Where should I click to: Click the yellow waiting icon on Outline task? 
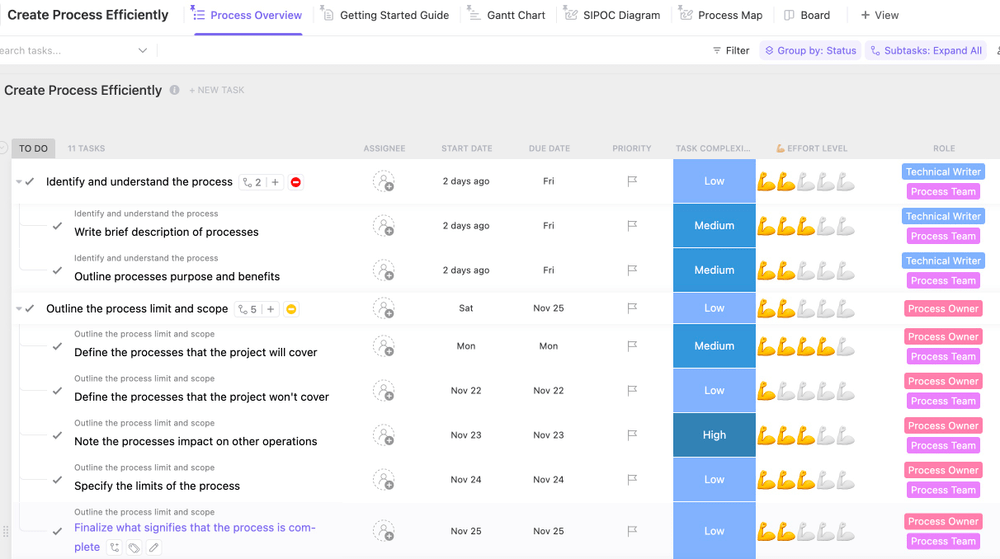pyautogui.click(x=291, y=309)
